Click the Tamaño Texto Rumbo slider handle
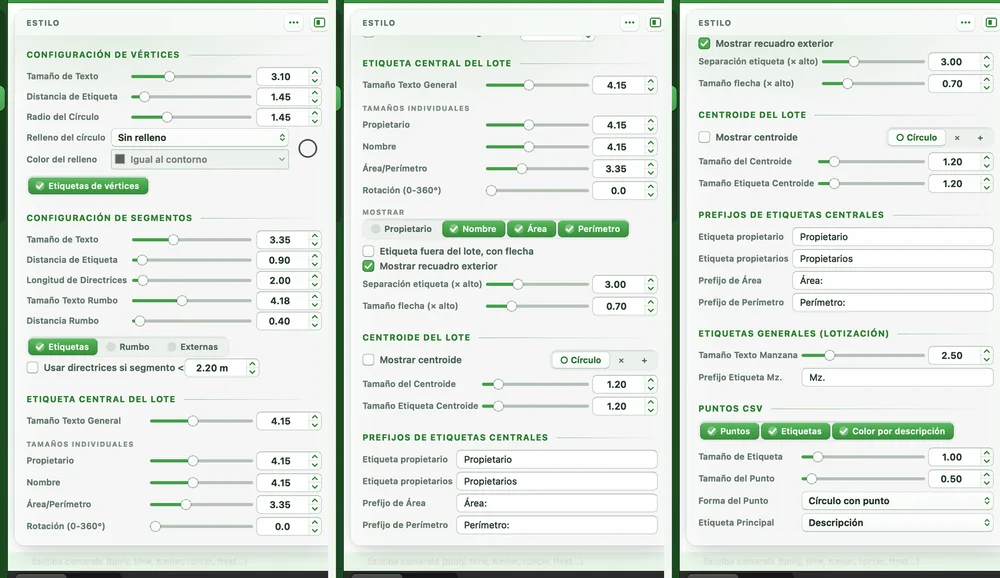The height and width of the screenshot is (578, 1000). (x=182, y=300)
